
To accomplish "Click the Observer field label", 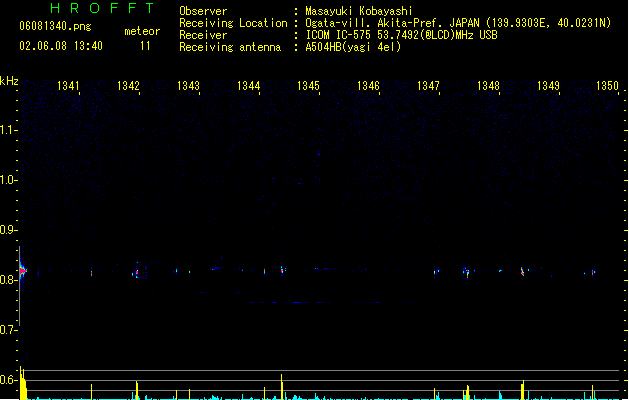I will coord(203,11).
